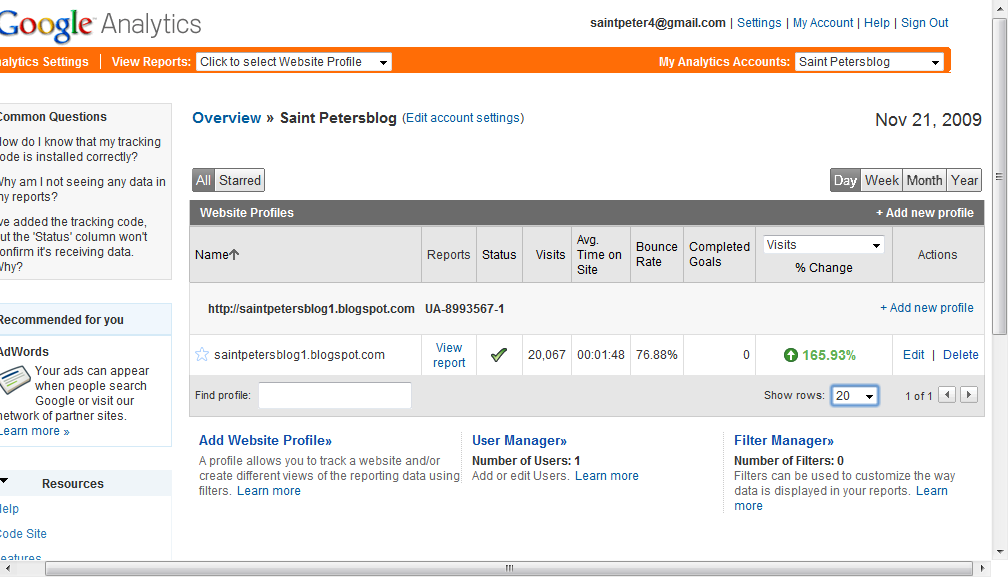Click the Find profile input field
Image resolution: width=1008 pixels, height=577 pixels.
pyautogui.click(x=335, y=395)
